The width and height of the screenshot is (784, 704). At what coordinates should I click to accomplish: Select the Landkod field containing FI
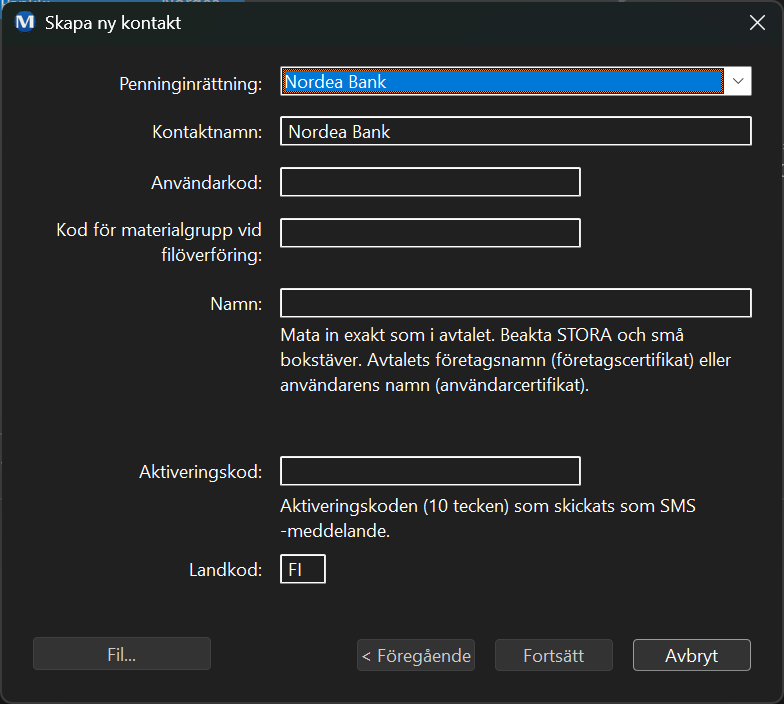tap(302, 569)
